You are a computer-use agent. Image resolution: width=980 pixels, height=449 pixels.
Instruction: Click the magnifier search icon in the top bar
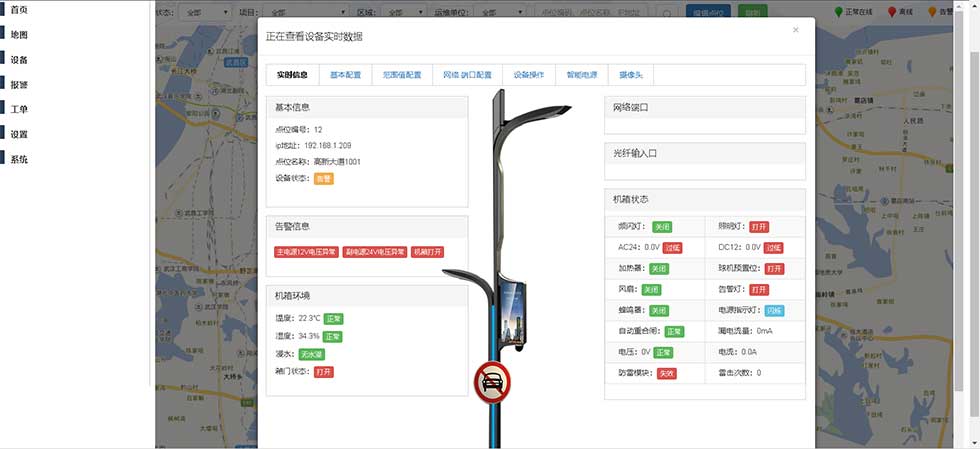pos(667,14)
